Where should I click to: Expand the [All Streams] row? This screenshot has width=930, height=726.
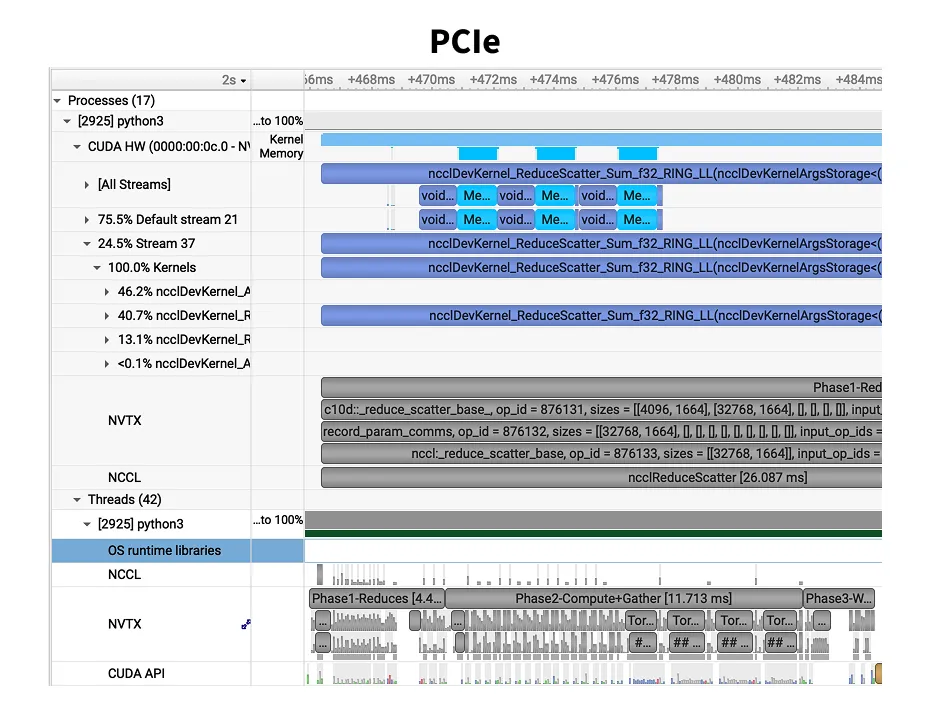coord(86,184)
